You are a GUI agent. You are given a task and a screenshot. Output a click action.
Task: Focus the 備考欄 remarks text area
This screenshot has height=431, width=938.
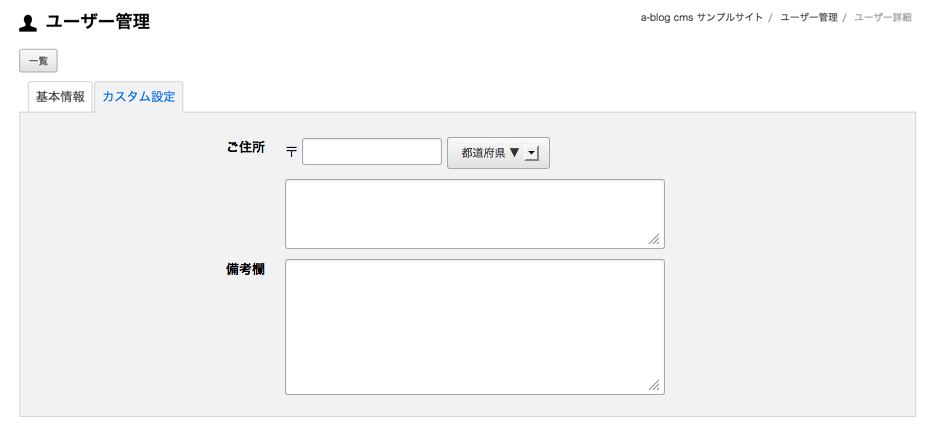474,326
